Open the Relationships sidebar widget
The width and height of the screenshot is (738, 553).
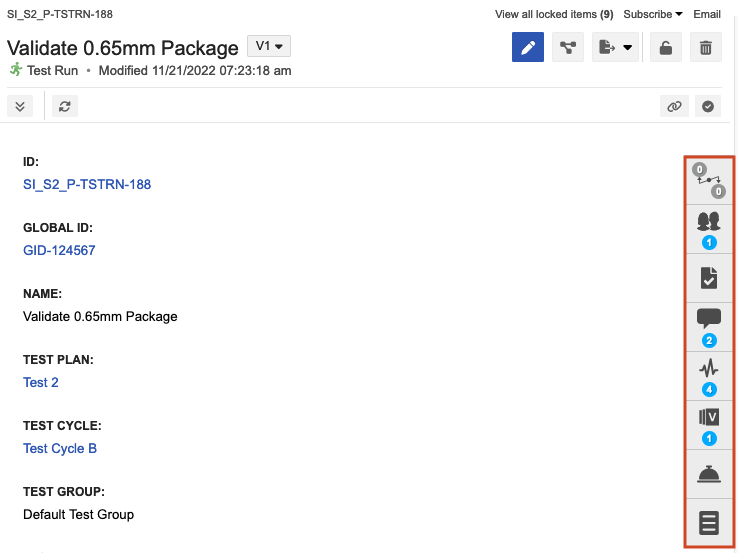pyautogui.click(x=709, y=180)
